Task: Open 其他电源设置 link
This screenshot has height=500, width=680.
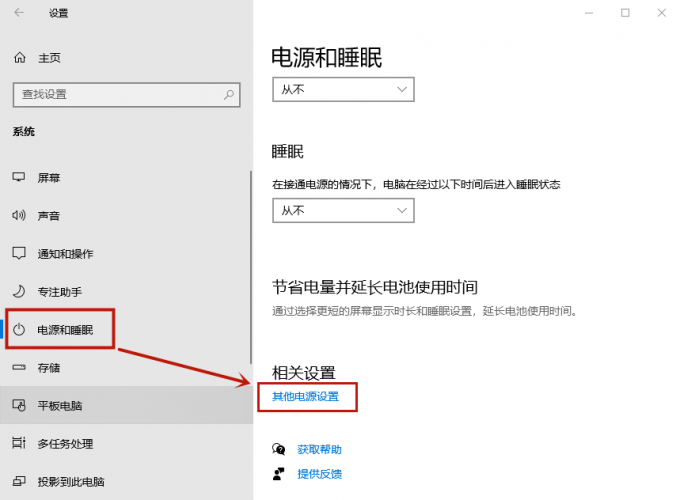Action: coord(305,396)
